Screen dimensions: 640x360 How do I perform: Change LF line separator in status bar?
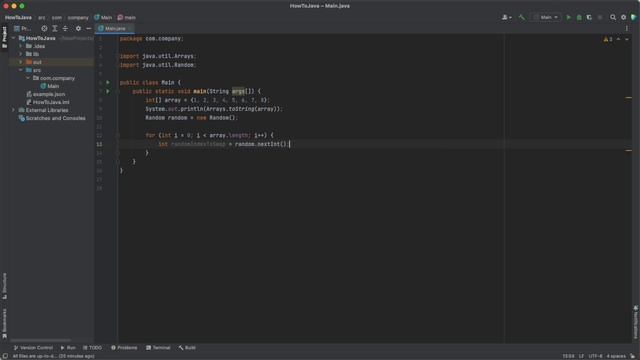581,356
